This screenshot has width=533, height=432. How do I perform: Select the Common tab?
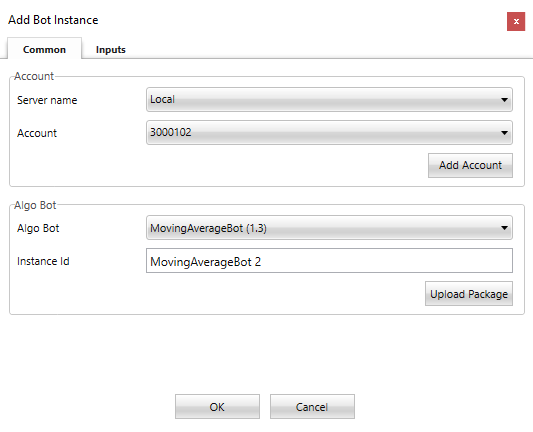44,49
